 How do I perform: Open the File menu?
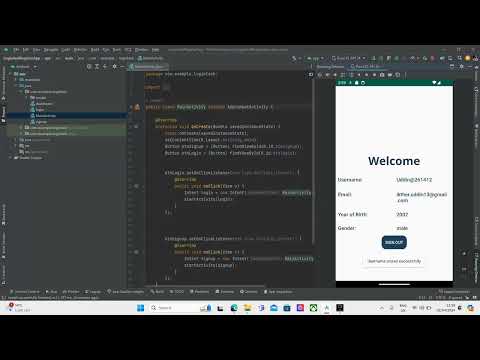point(16,50)
